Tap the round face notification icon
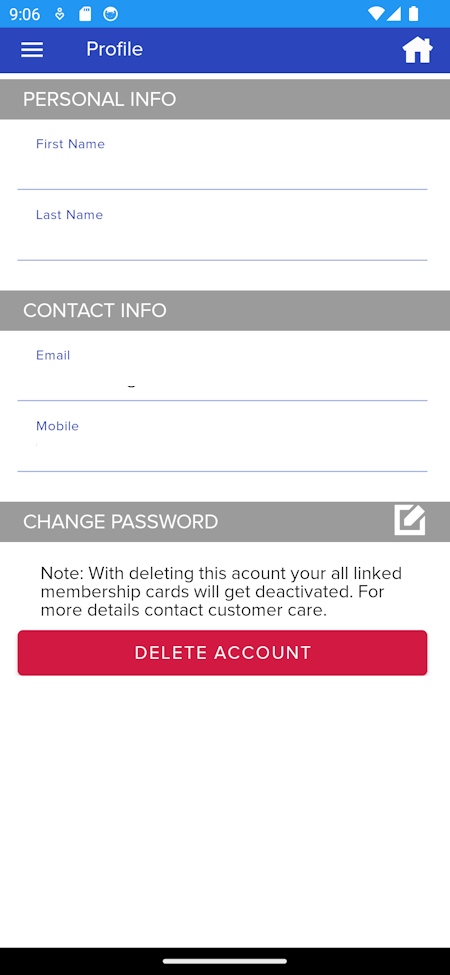The width and height of the screenshot is (450, 975). (111, 14)
